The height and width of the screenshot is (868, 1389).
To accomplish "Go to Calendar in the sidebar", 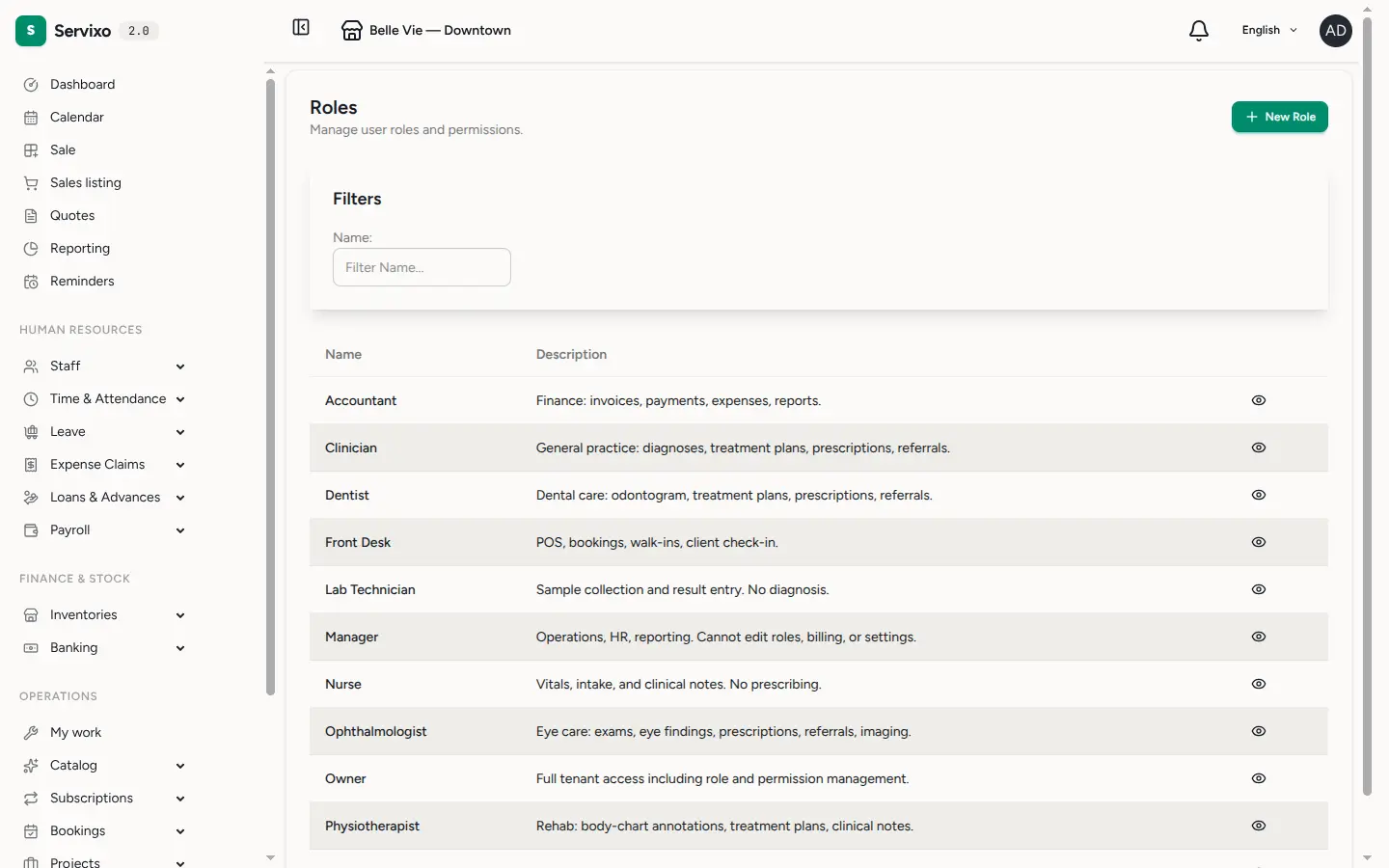I will coord(77,118).
